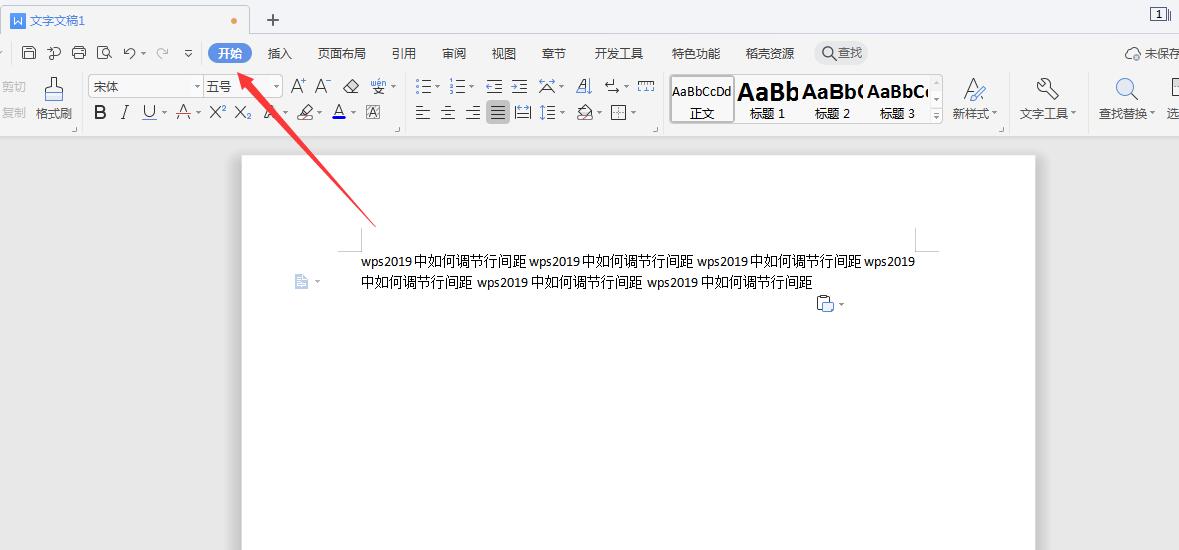
Task: Switch to the 插入 (Insert) tab
Action: [280, 53]
